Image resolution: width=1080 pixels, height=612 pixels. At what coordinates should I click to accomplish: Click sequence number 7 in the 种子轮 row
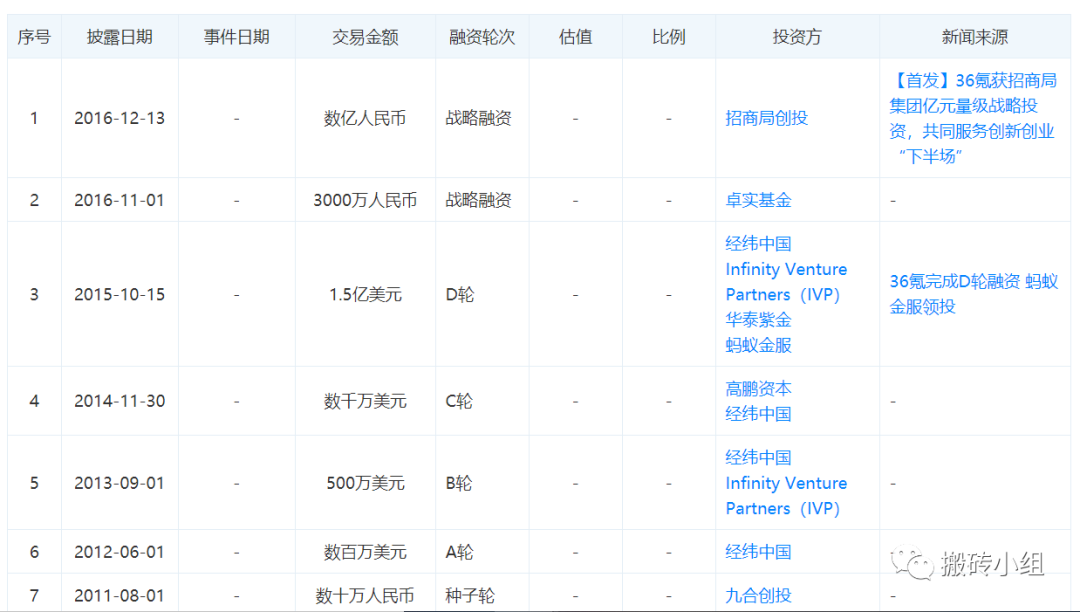[34, 595]
